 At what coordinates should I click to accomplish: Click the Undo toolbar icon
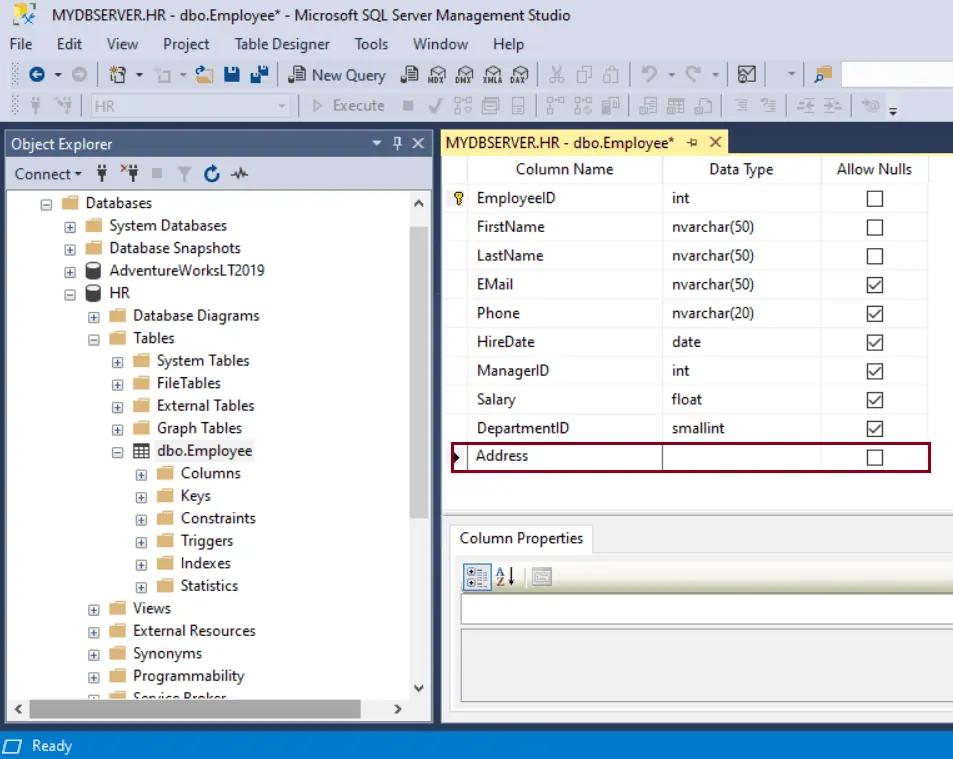click(649, 74)
